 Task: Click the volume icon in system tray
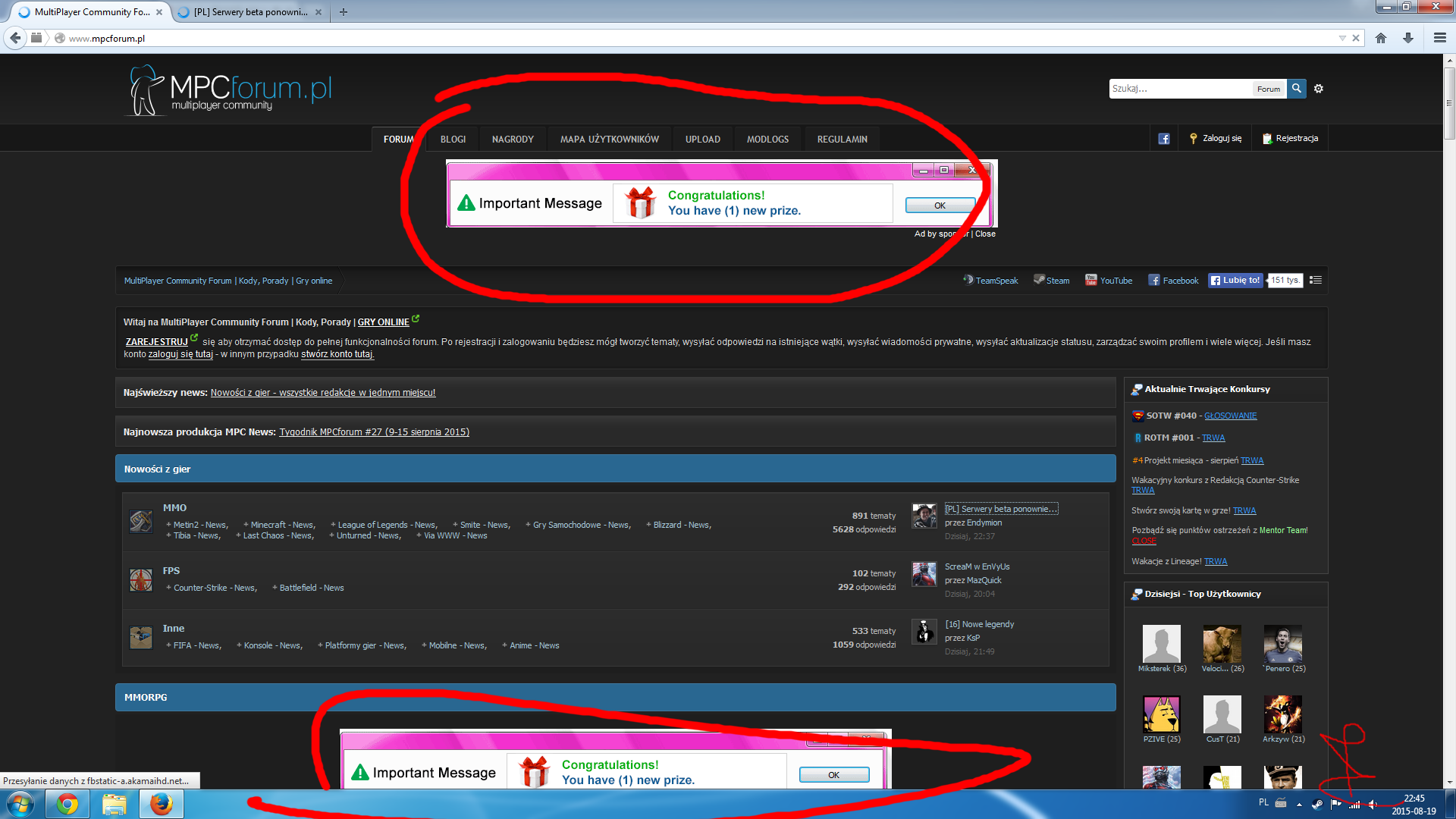1373,805
